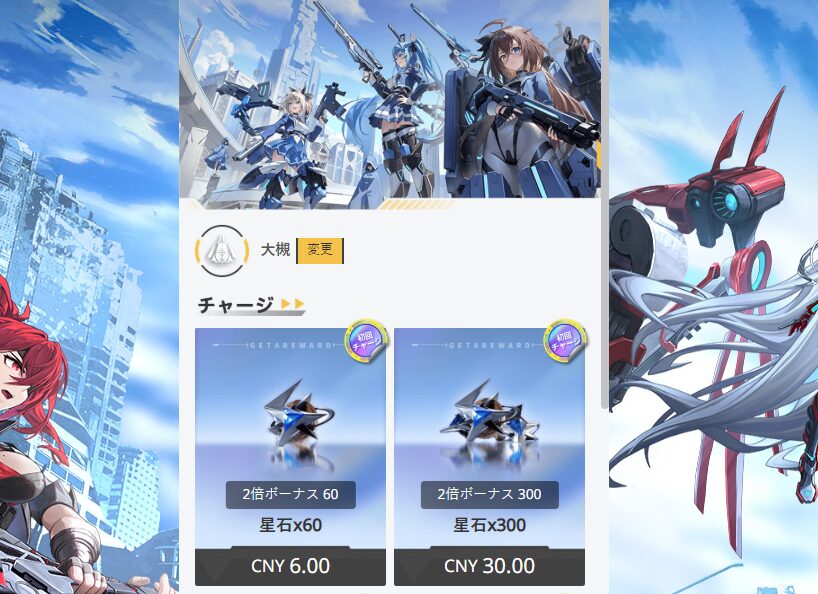Buy the pack priced CNY 30.00

(x=489, y=566)
